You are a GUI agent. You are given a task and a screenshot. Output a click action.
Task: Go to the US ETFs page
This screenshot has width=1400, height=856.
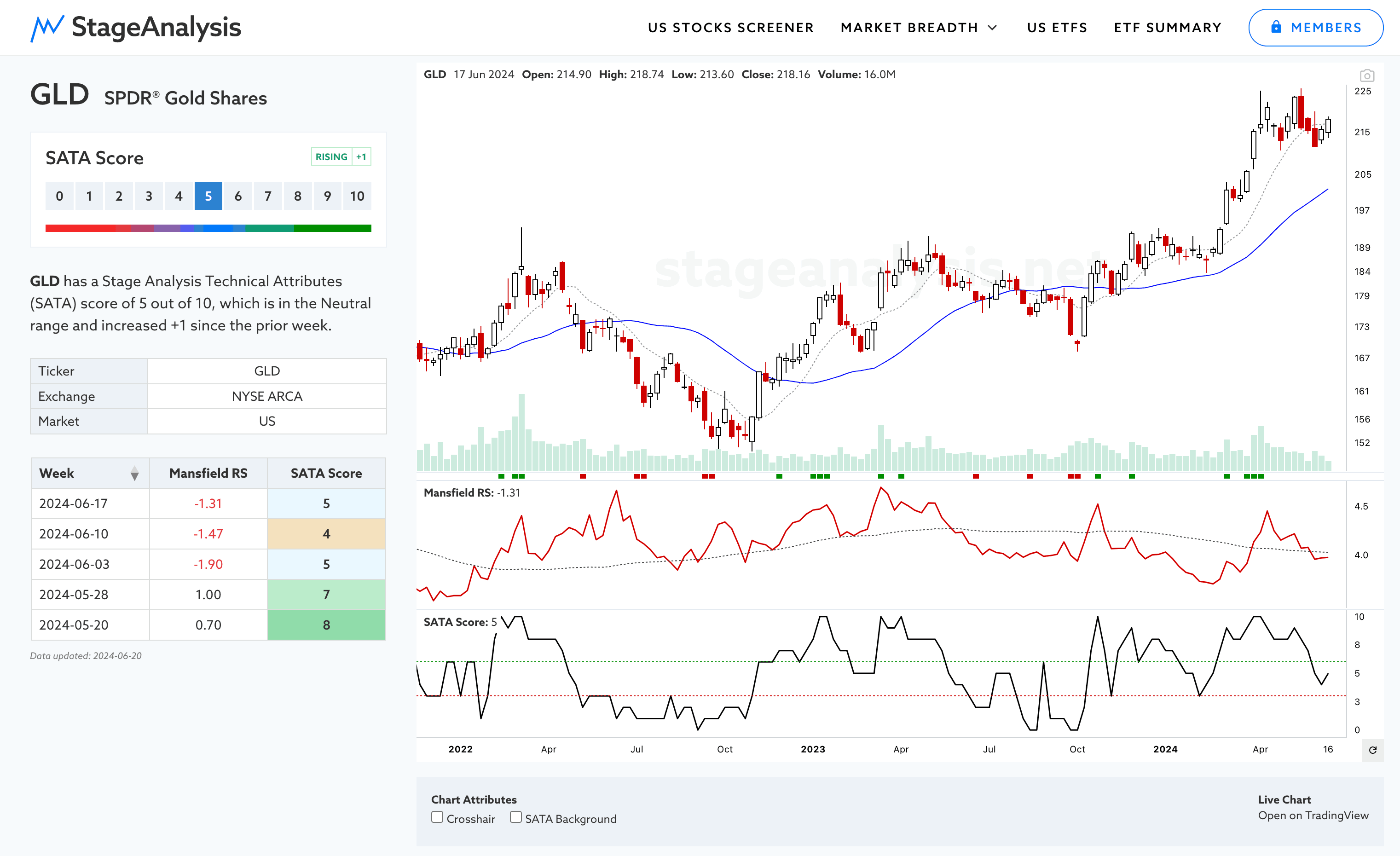[1057, 28]
